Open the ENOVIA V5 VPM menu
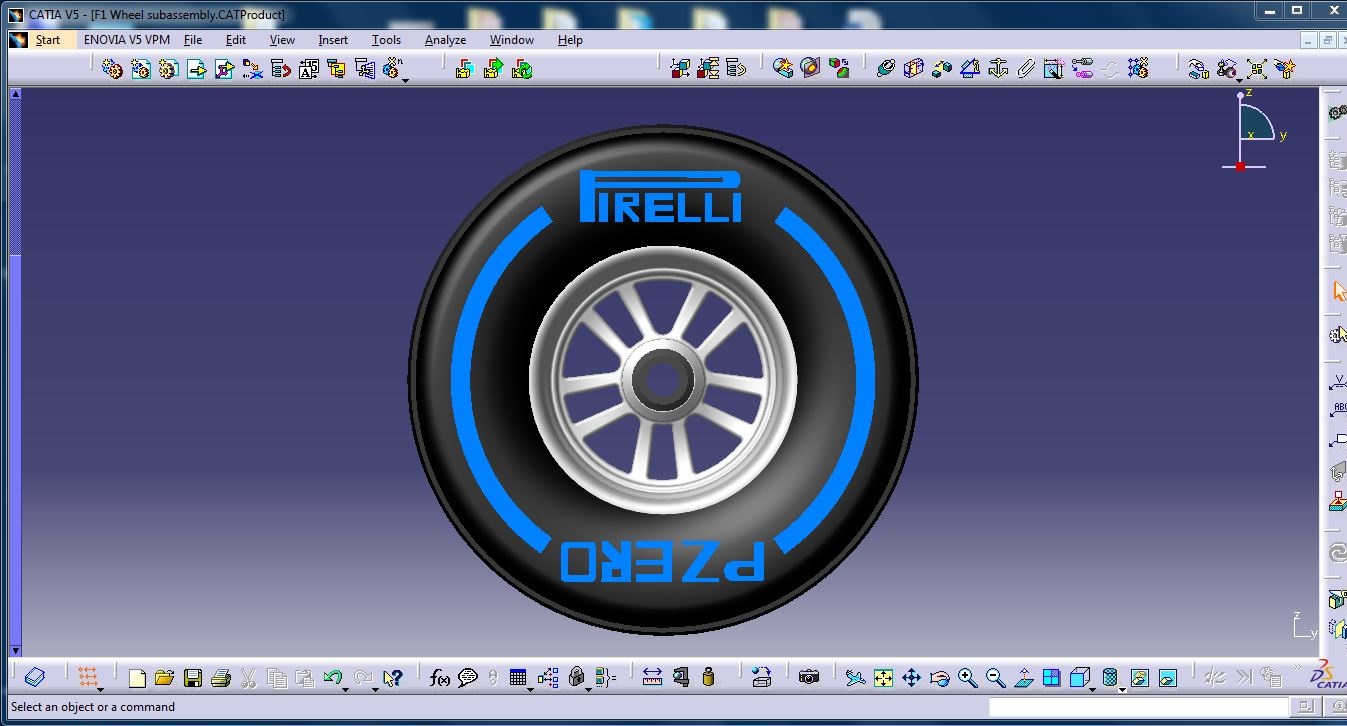This screenshot has height=726, width=1347. pyautogui.click(x=127, y=40)
